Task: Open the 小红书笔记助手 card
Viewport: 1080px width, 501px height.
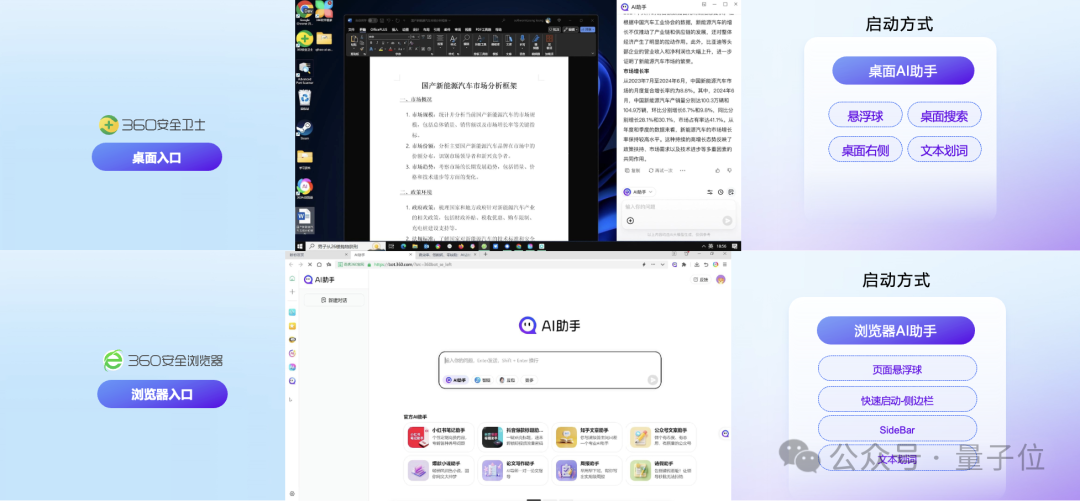Action: [x=439, y=438]
